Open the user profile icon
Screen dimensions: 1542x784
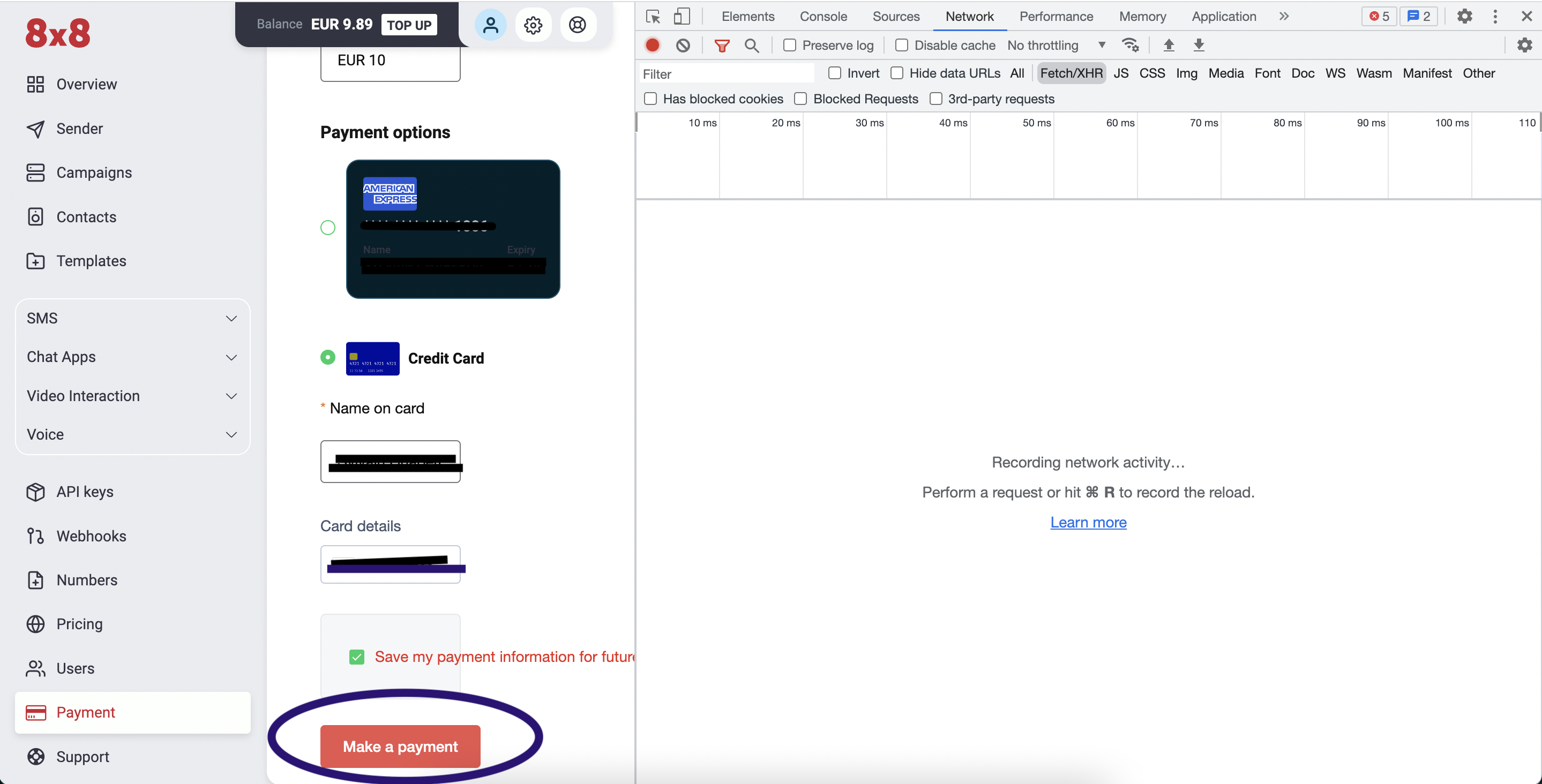tap(490, 25)
